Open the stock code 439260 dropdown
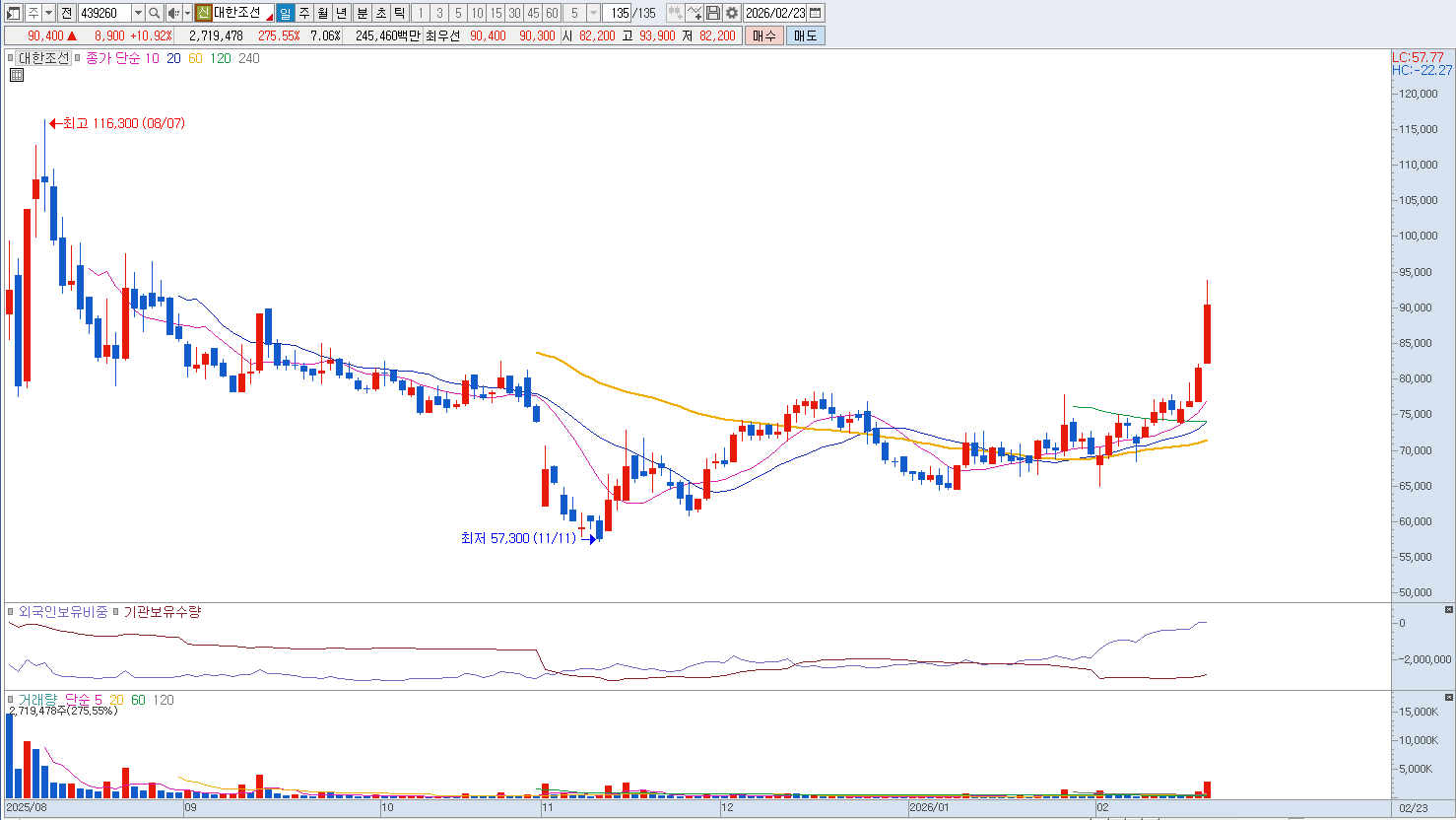Viewport: 1456px width, 820px height. [138, 13]
